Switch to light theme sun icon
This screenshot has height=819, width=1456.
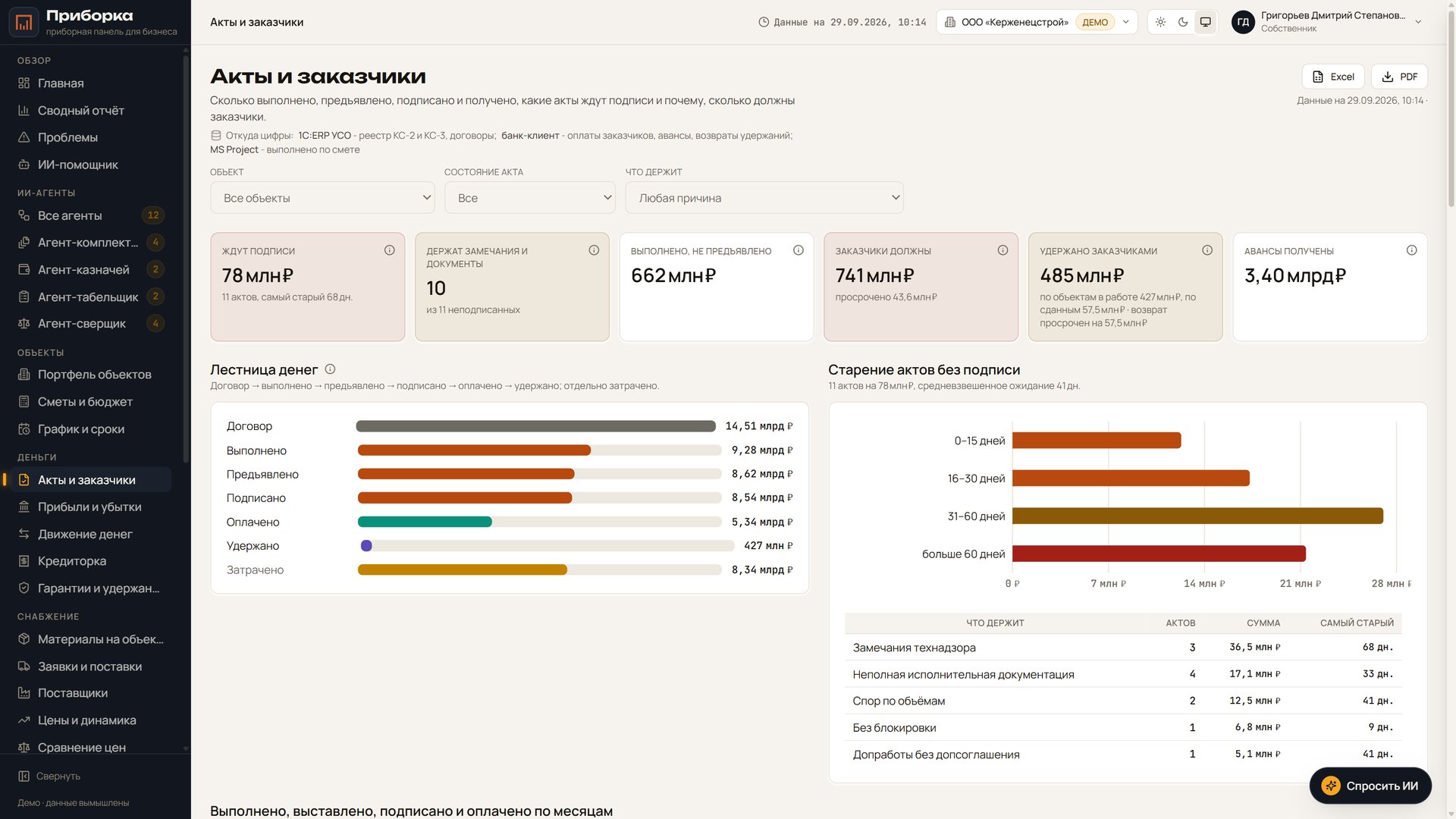[1160, 22]
